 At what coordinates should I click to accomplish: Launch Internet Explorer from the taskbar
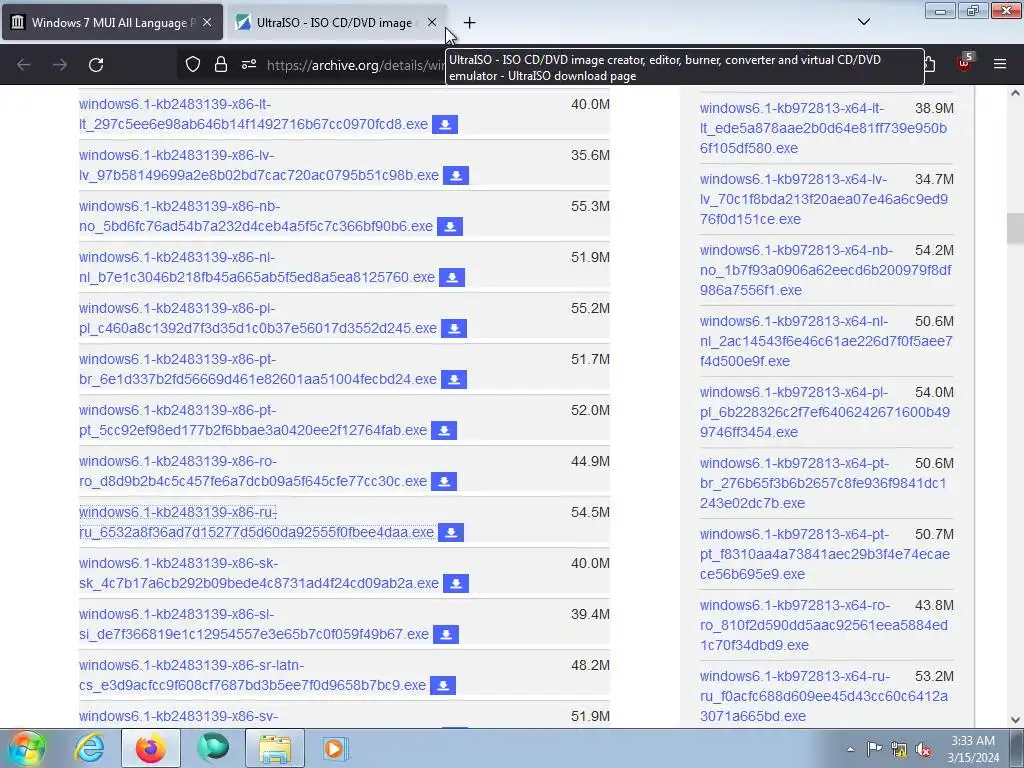tap(89, 748)
